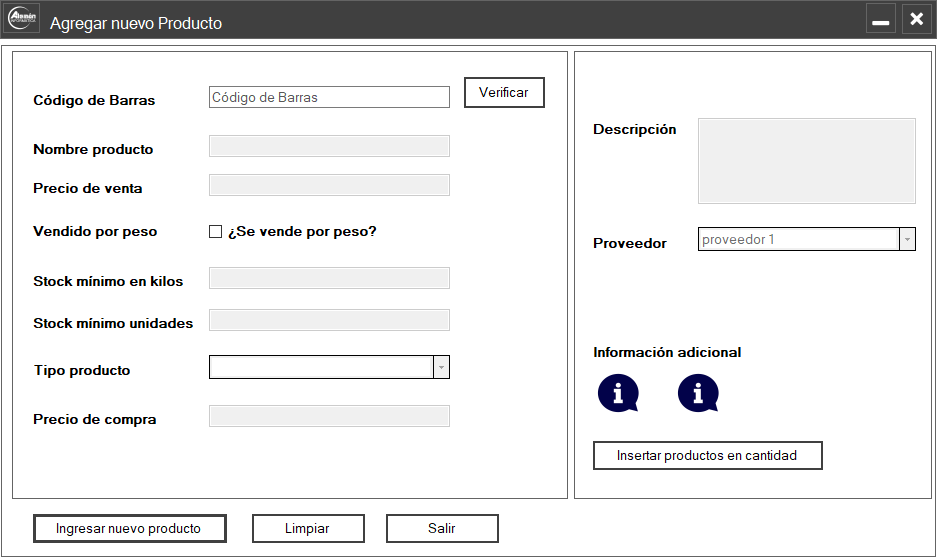Click the application logo in title bar
The width and height of the screenshot is (937, 558).
[x=23, y=20]
